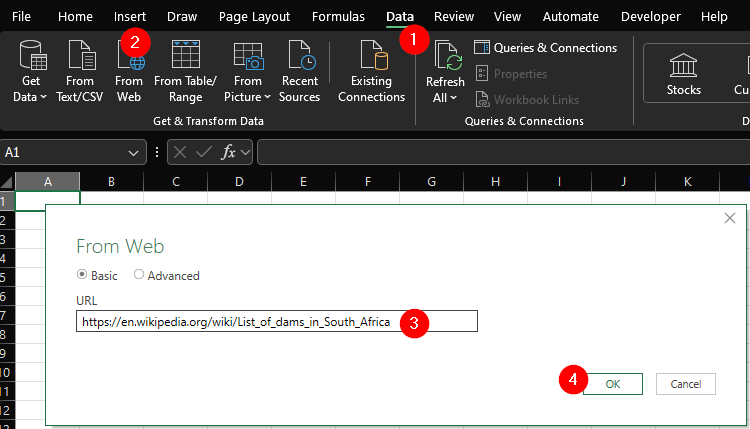Import data From Text/CSV
750x429 pixels.
pos(79,71)
